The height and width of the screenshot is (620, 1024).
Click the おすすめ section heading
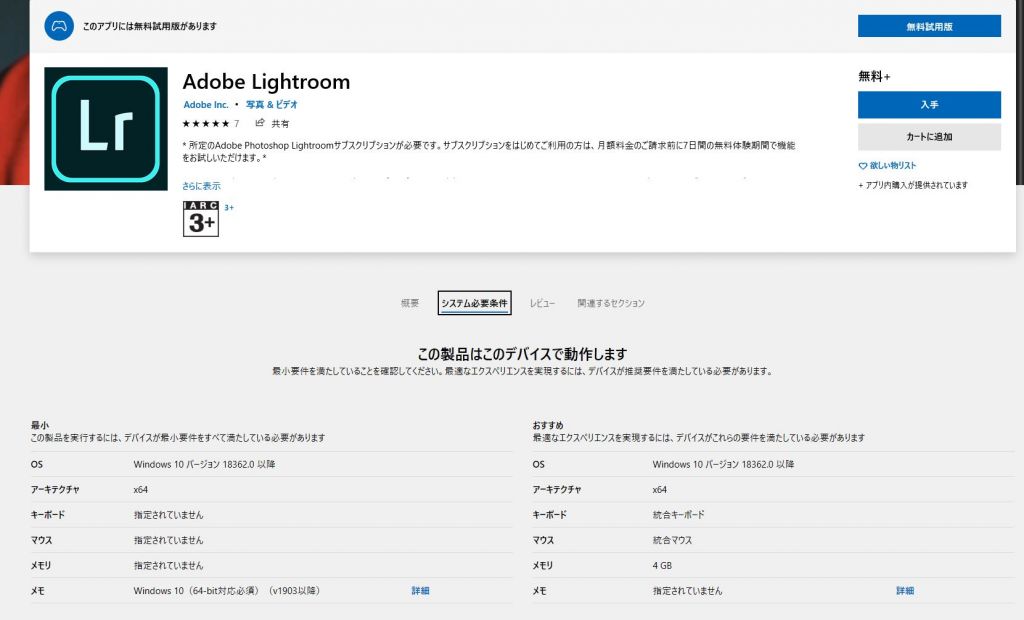[548, 425]
